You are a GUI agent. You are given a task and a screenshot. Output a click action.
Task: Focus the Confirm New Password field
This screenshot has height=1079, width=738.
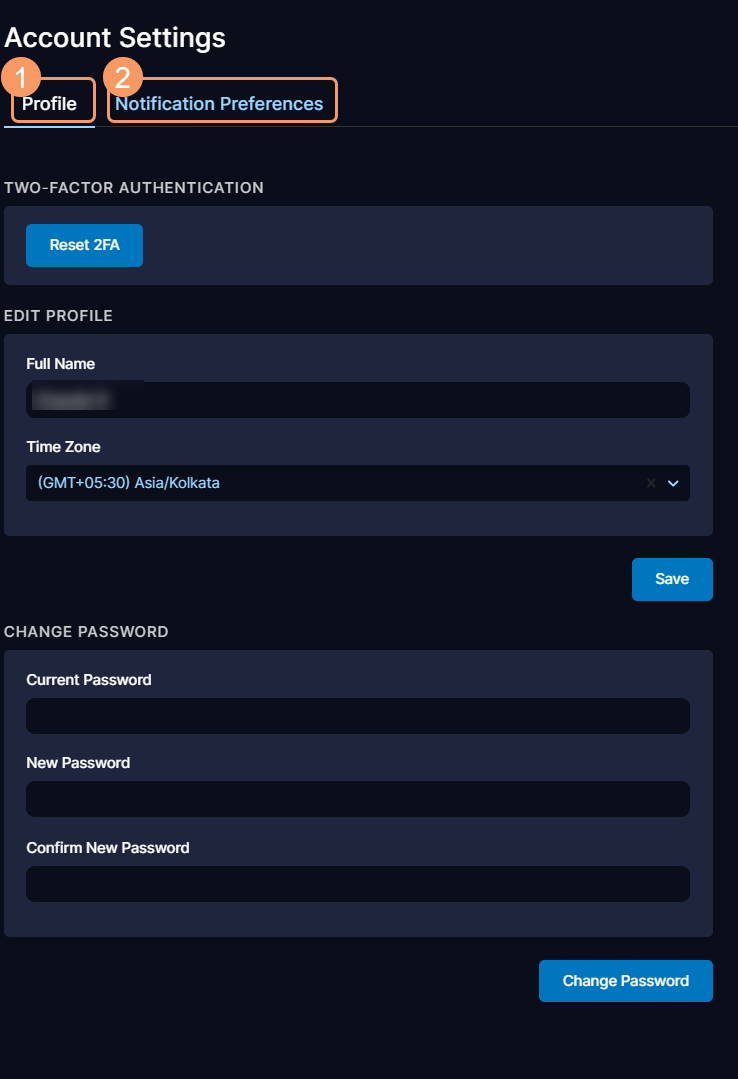[x=357, y=884]
